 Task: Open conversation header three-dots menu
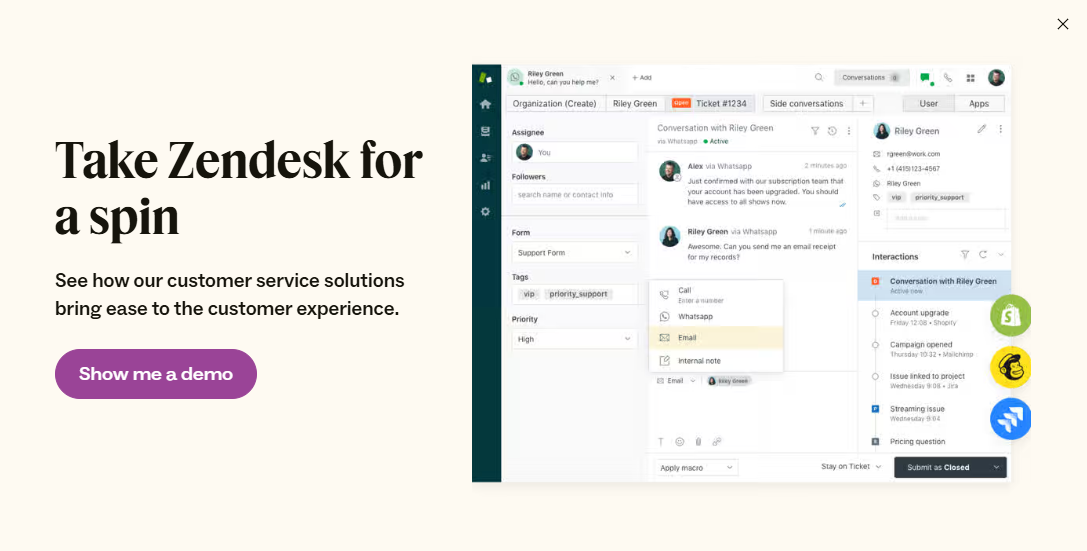coord(849,130)
